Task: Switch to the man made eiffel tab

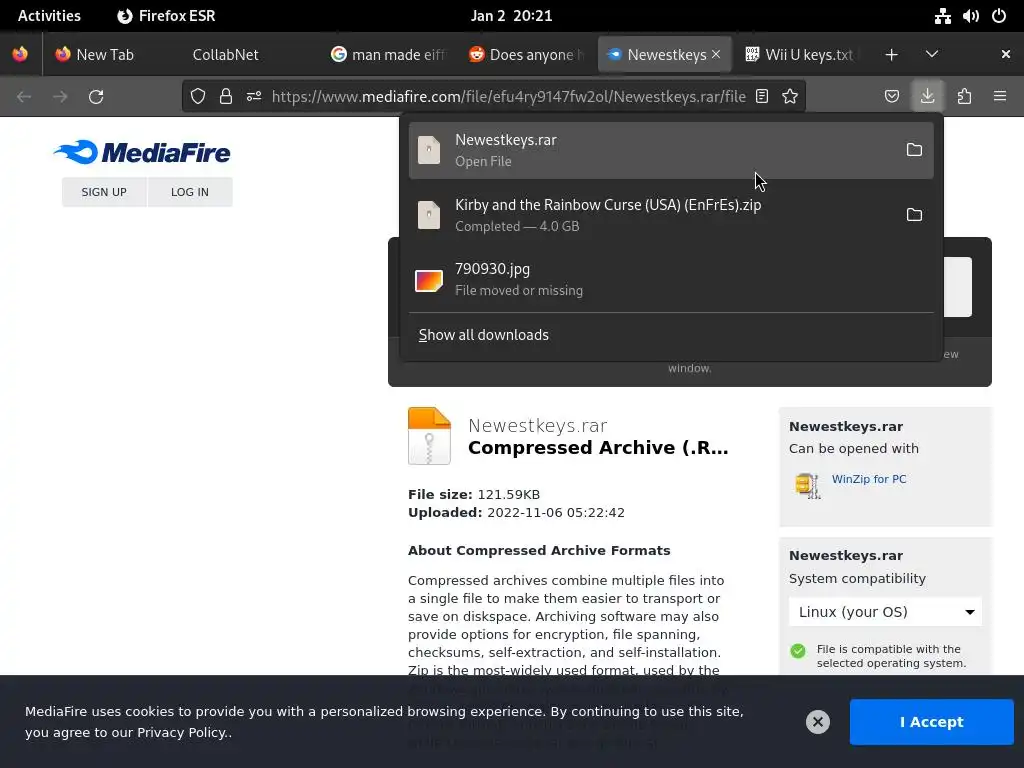Action: (x=389, y=54)
